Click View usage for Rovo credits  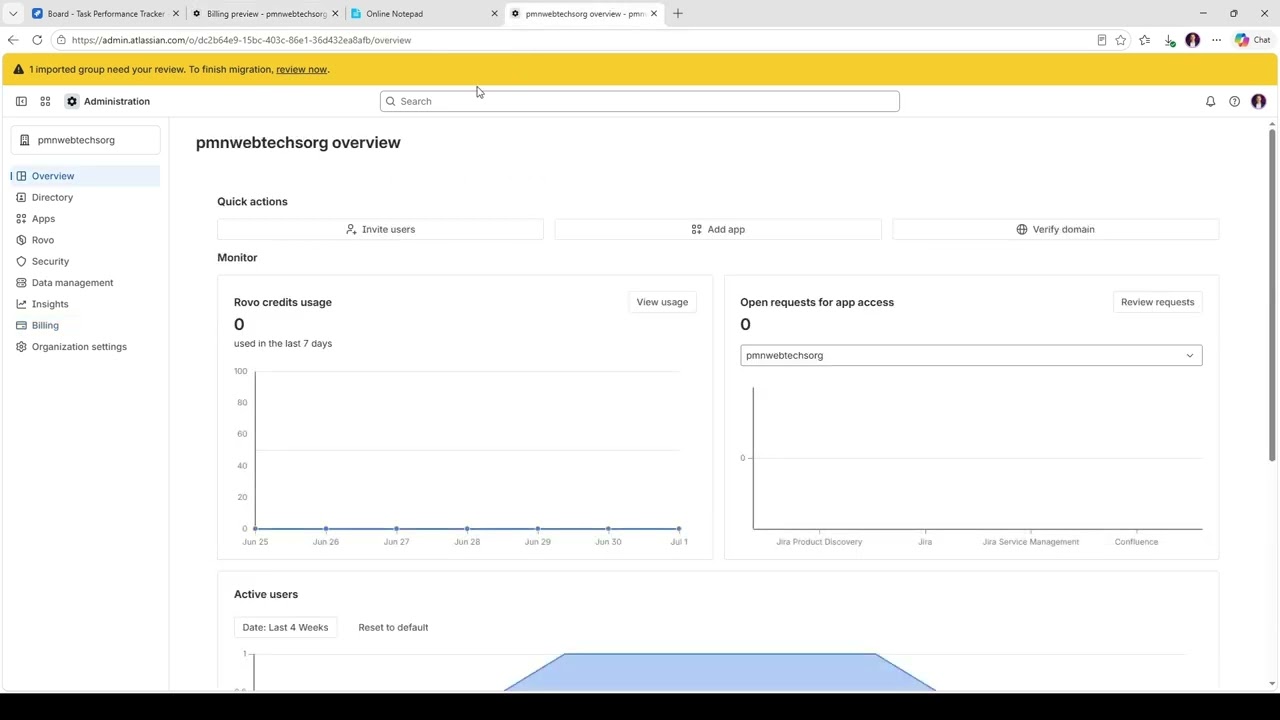click(662, 302)
